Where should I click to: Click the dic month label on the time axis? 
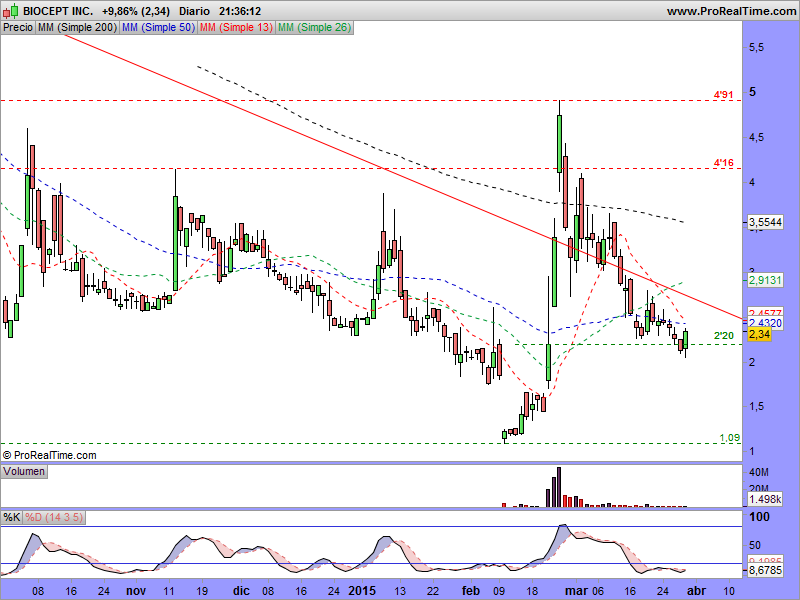point(241,591)
